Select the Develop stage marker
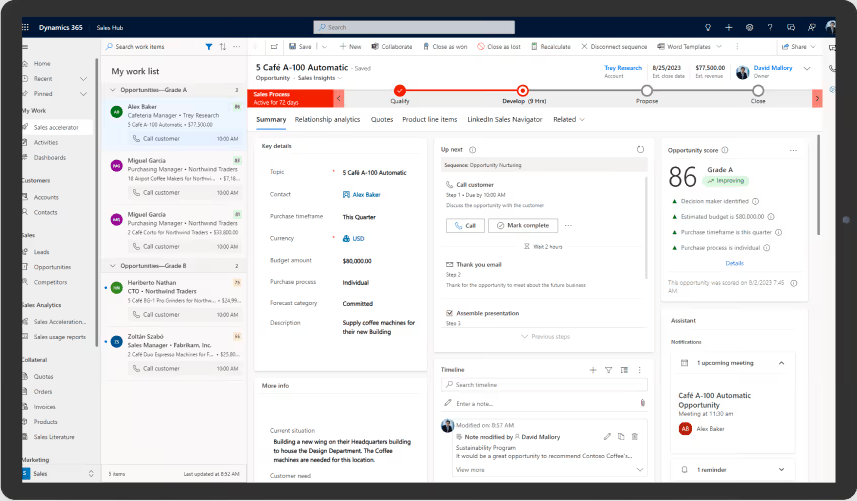 point(523,91)
